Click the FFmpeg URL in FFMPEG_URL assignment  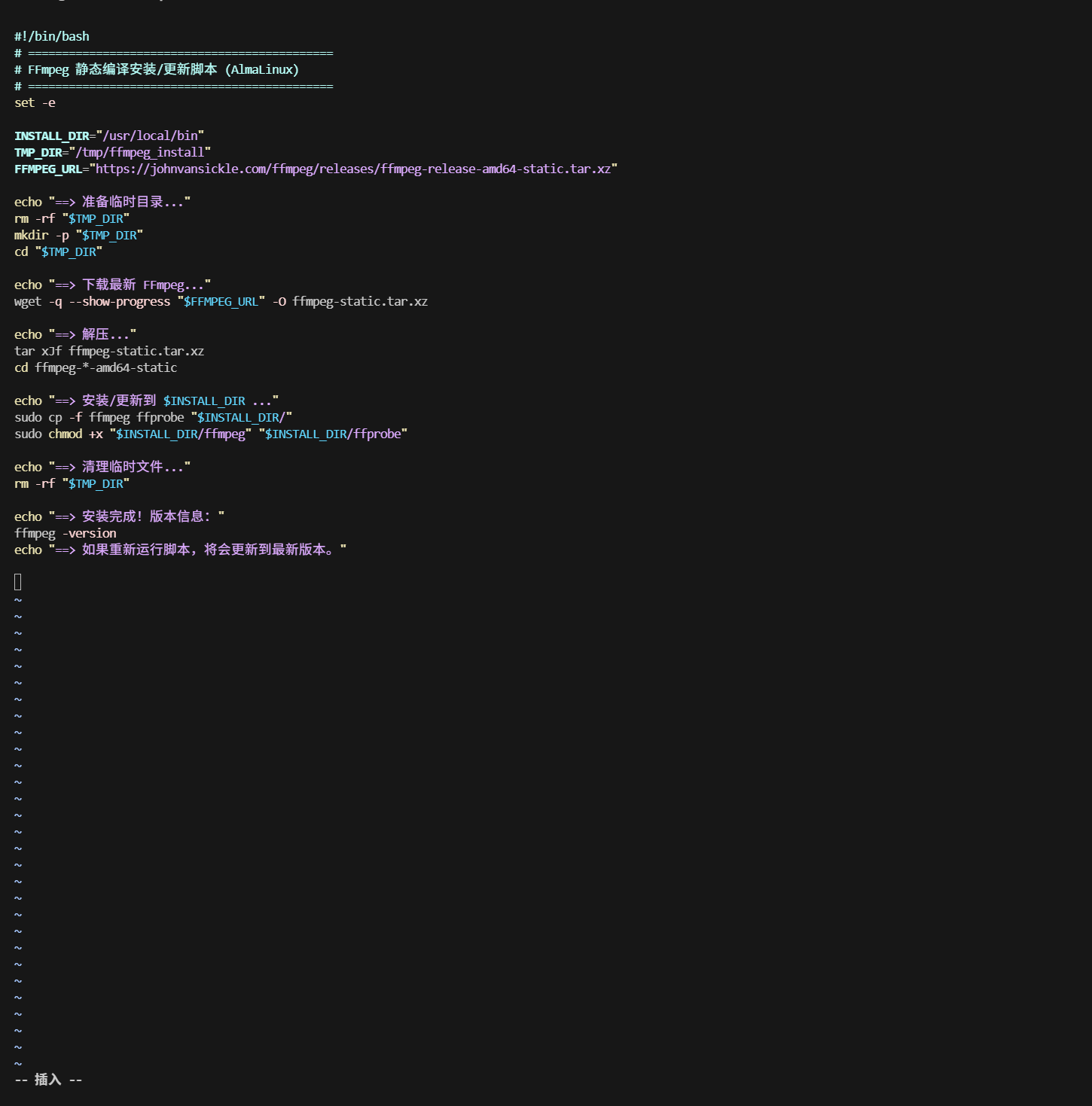(x=353, y=169)
